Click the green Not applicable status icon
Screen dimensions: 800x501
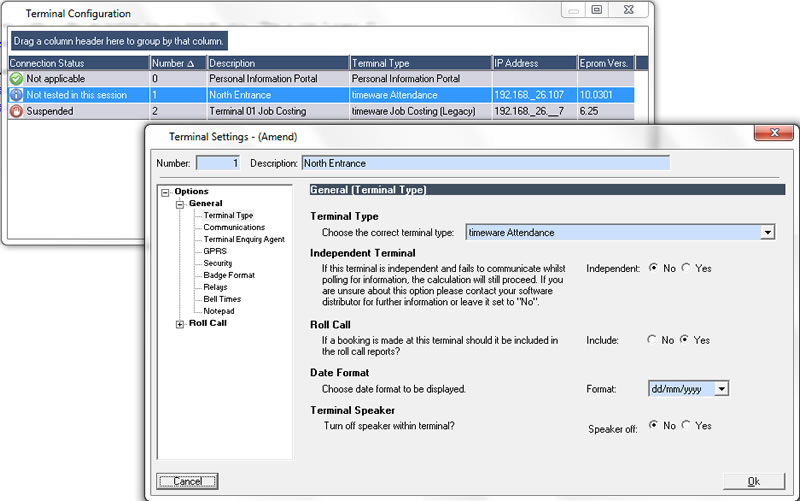16,78
